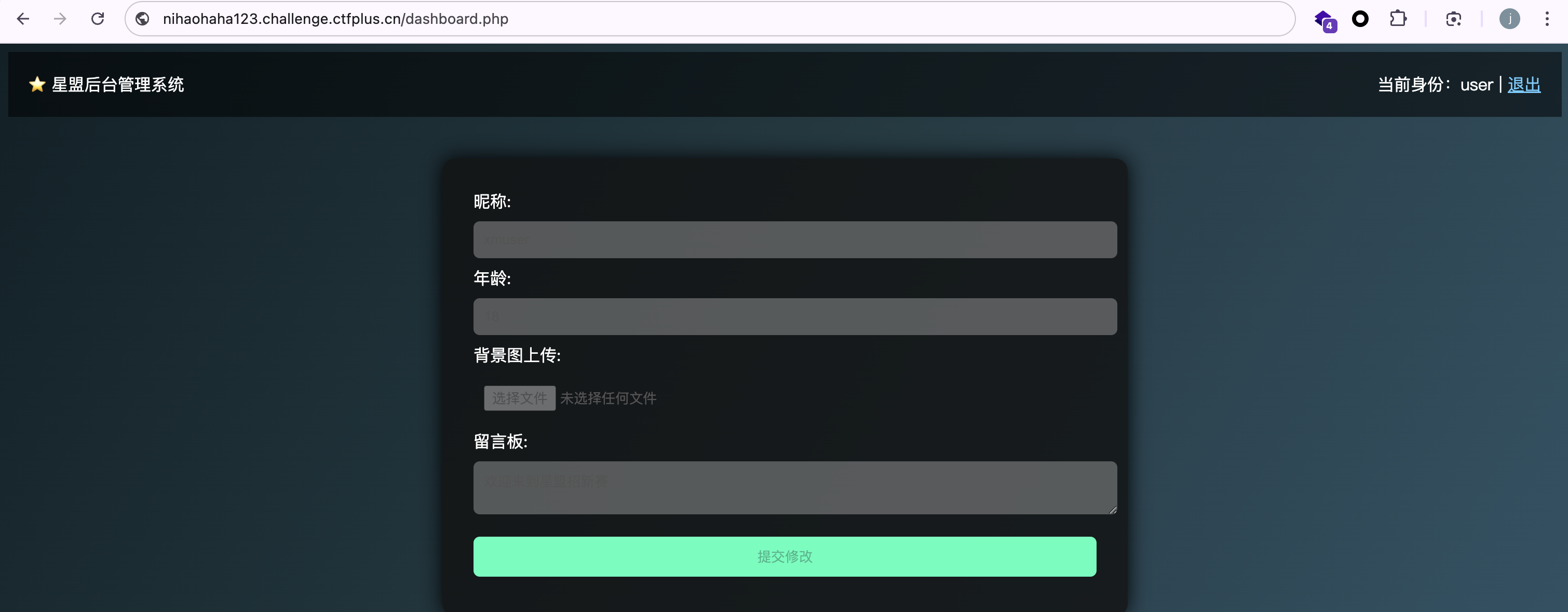
Task: Open the browser extensions puzzle icon
Action: tap(1398, 19)
